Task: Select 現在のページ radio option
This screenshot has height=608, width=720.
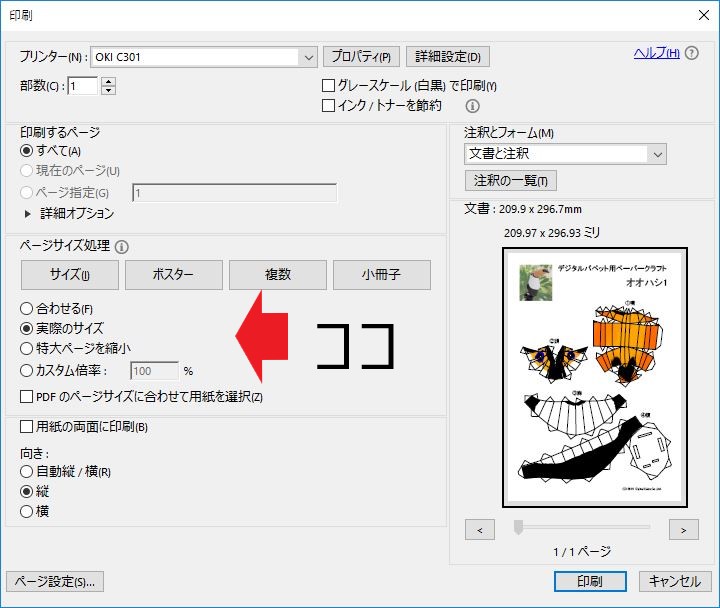Action: point(27,170)
